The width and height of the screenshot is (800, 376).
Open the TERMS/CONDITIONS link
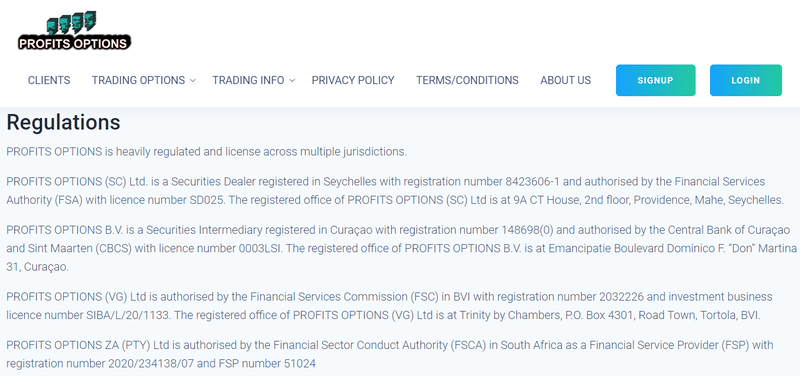pyautogui.click(x=467, y=80)
